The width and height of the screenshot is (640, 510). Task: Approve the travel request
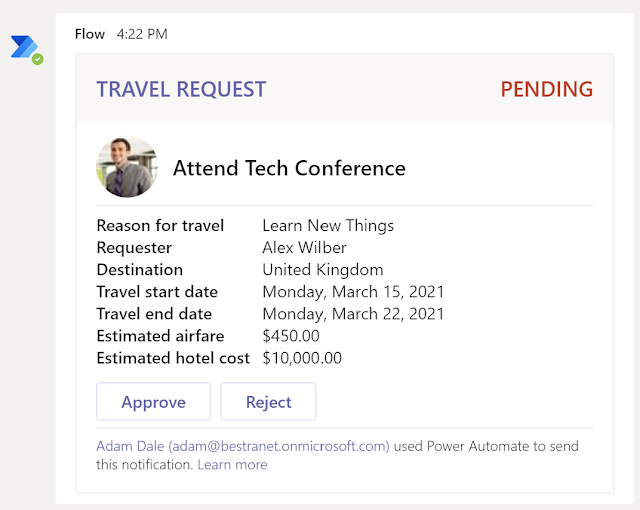[153, 401]
